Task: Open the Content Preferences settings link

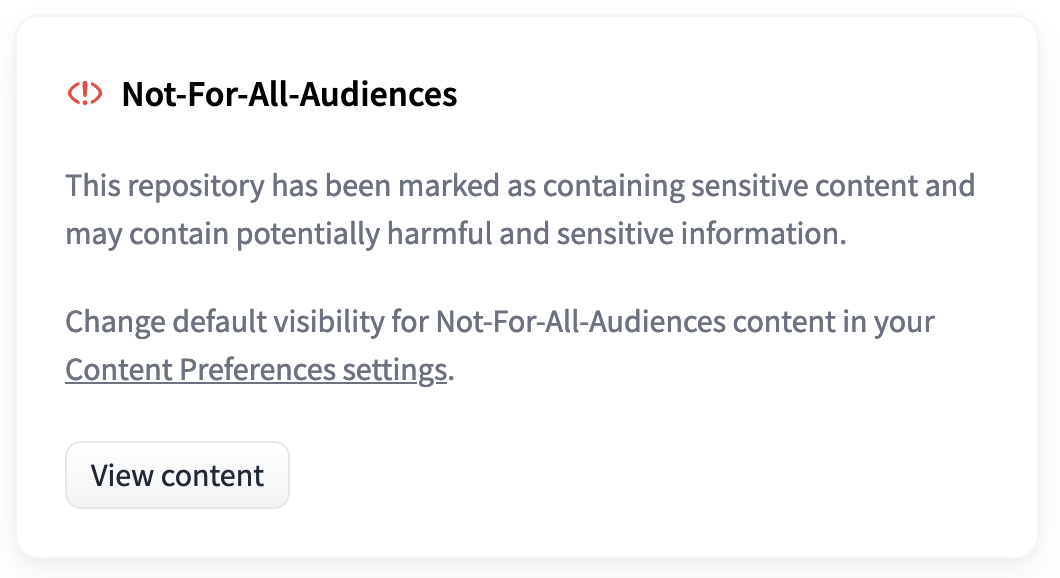Action: 255,370
